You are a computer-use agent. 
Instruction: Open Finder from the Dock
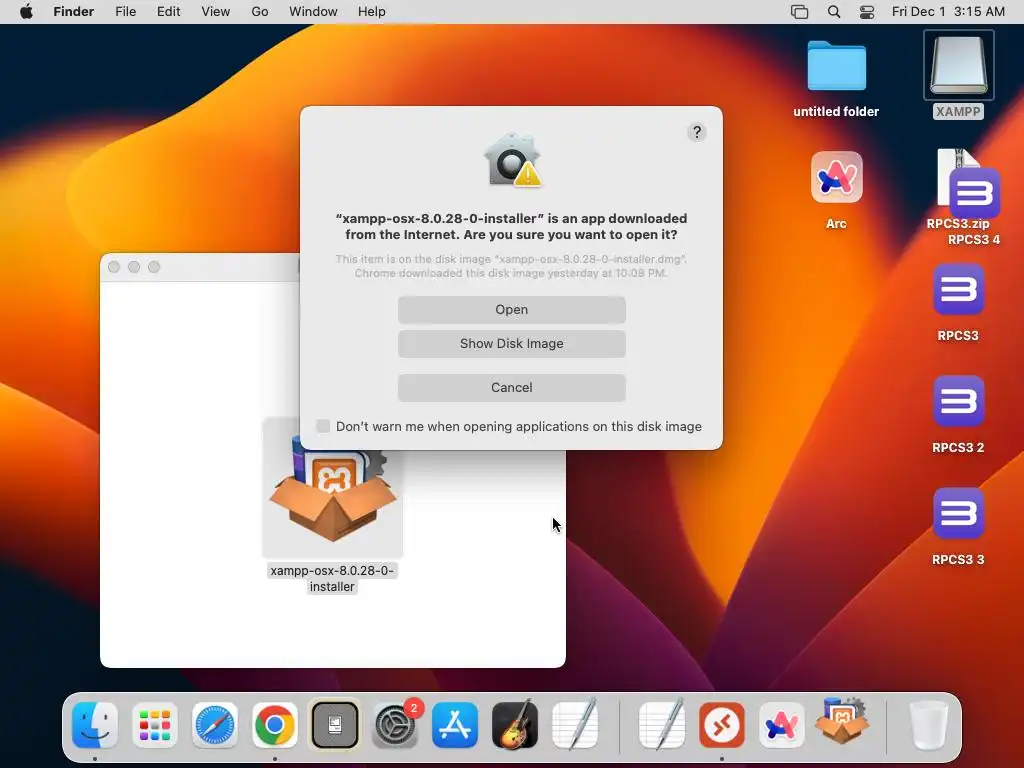point(95,725)
